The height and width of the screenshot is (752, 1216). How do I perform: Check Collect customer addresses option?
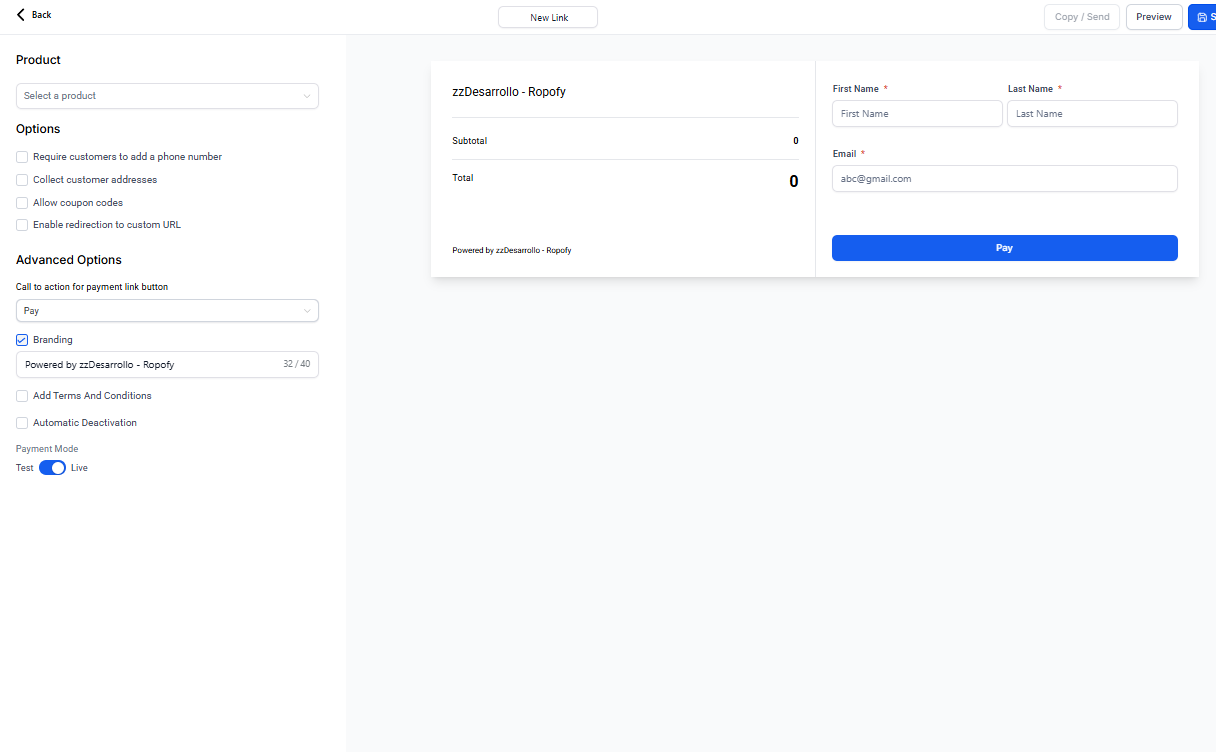[x=22, y=180]
